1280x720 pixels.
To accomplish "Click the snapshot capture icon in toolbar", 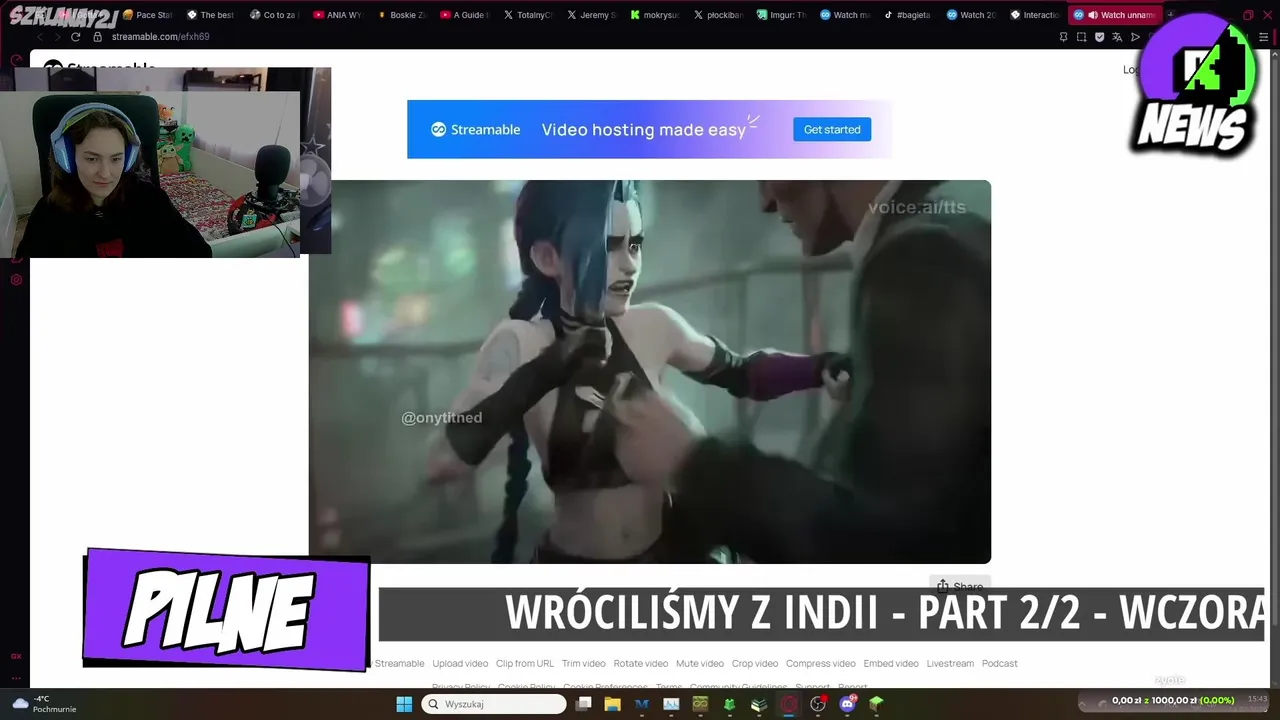I will tap(1081, 37).
